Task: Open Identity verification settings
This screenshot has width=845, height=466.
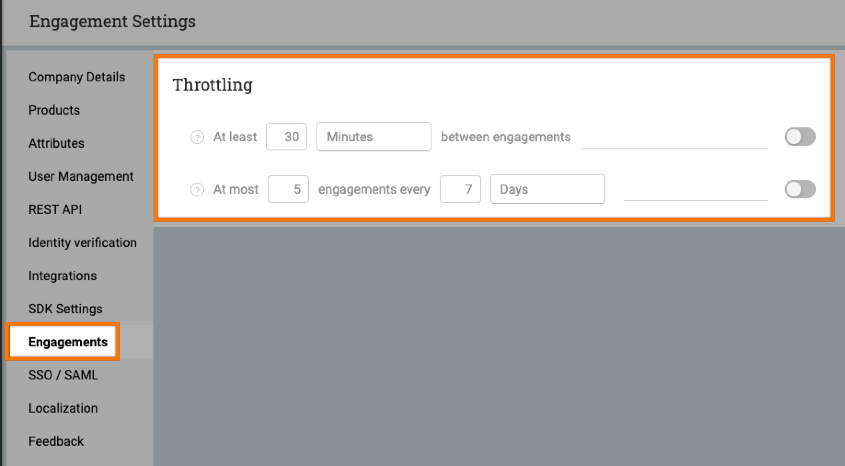Action: pyautogui.click(x=82, y=242)
